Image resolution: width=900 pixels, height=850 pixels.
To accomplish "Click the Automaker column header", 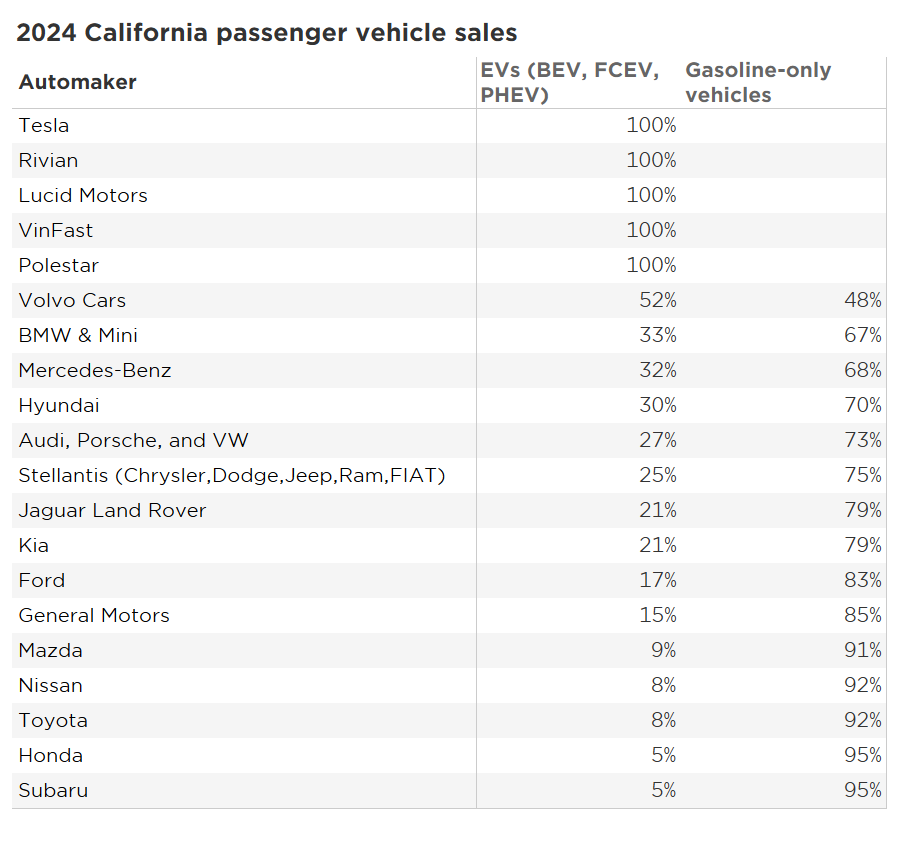I will 78,82.
